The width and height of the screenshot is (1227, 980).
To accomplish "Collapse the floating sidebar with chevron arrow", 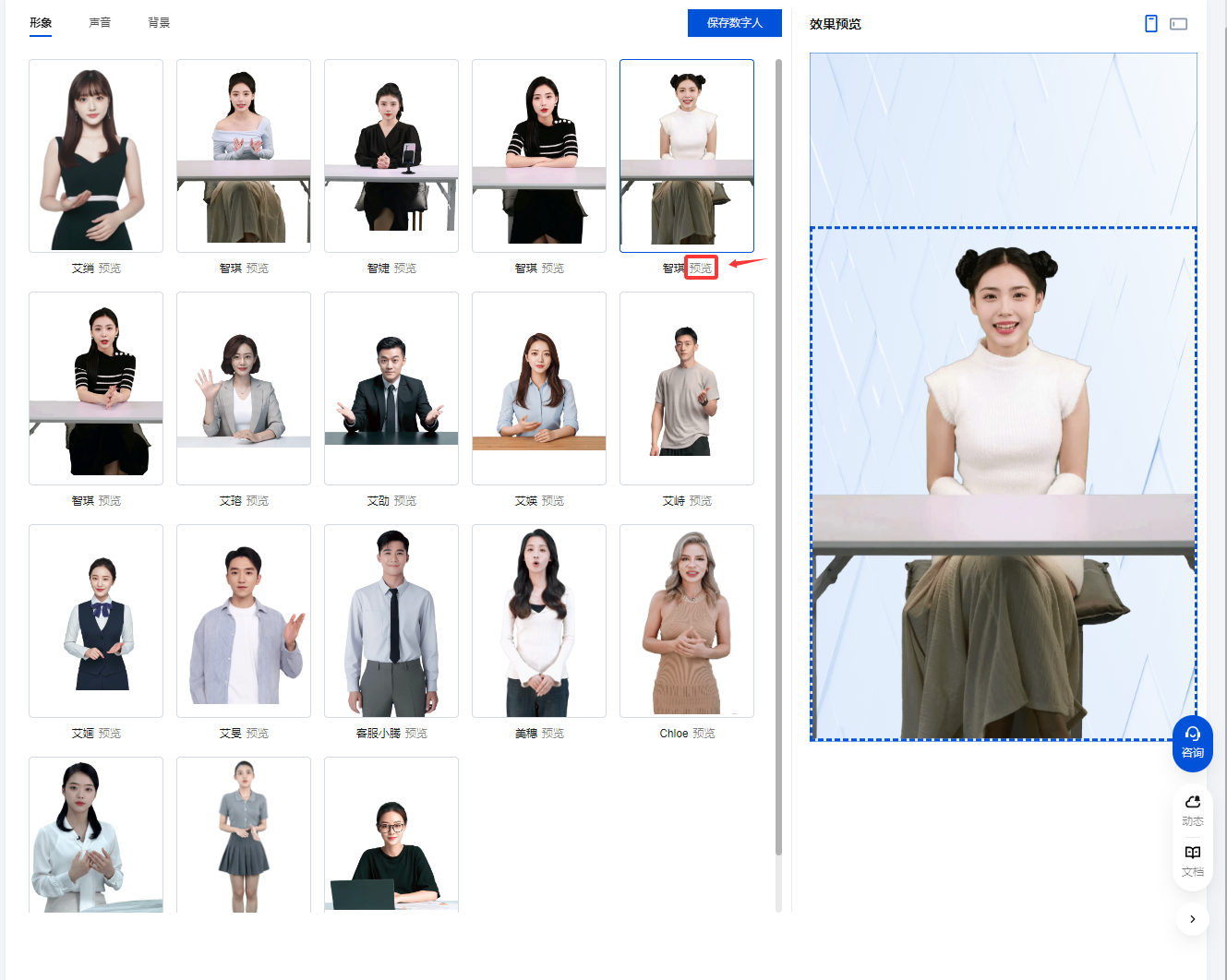I will point(1192,919).
